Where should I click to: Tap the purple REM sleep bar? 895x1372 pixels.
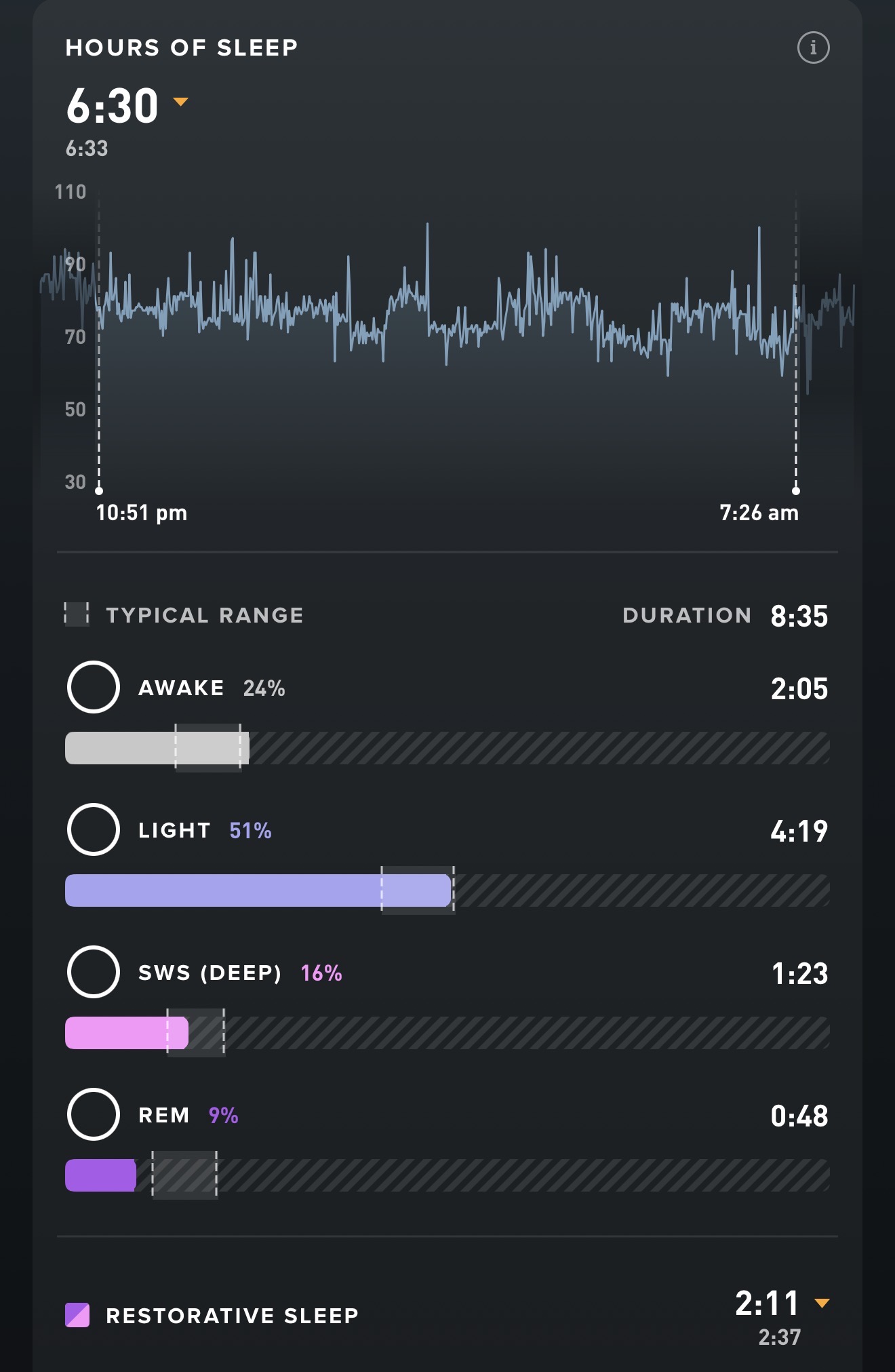100,1175
